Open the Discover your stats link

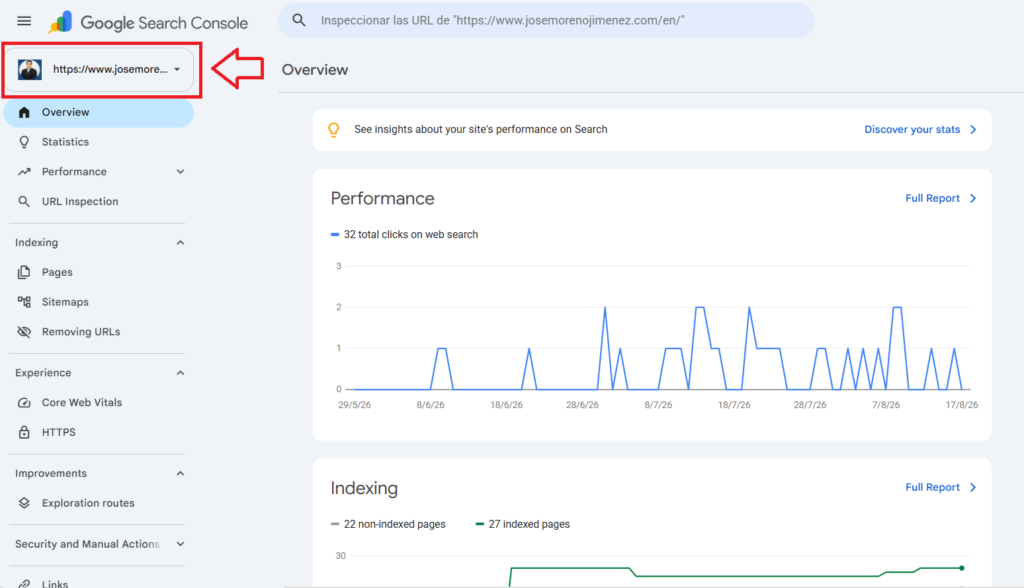tap(912, 129)
